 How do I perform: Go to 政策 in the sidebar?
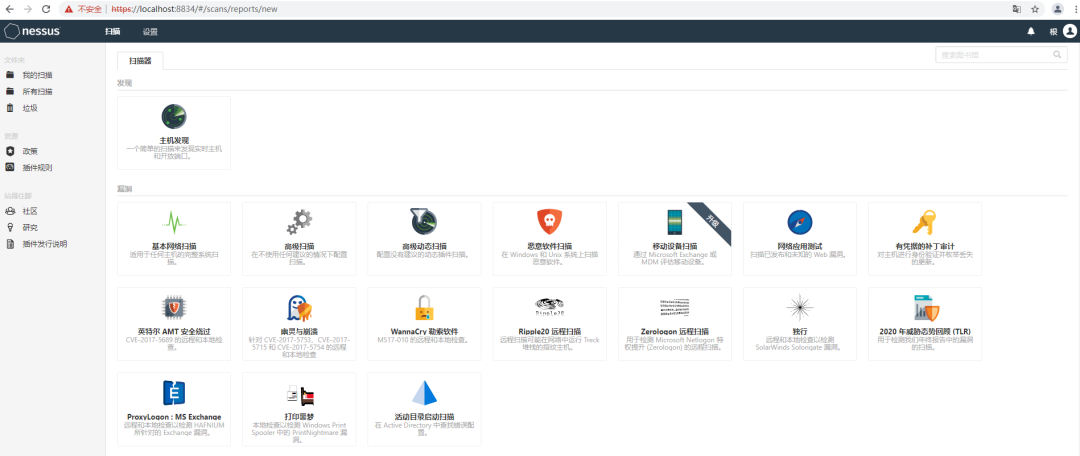tap(30, 151)
